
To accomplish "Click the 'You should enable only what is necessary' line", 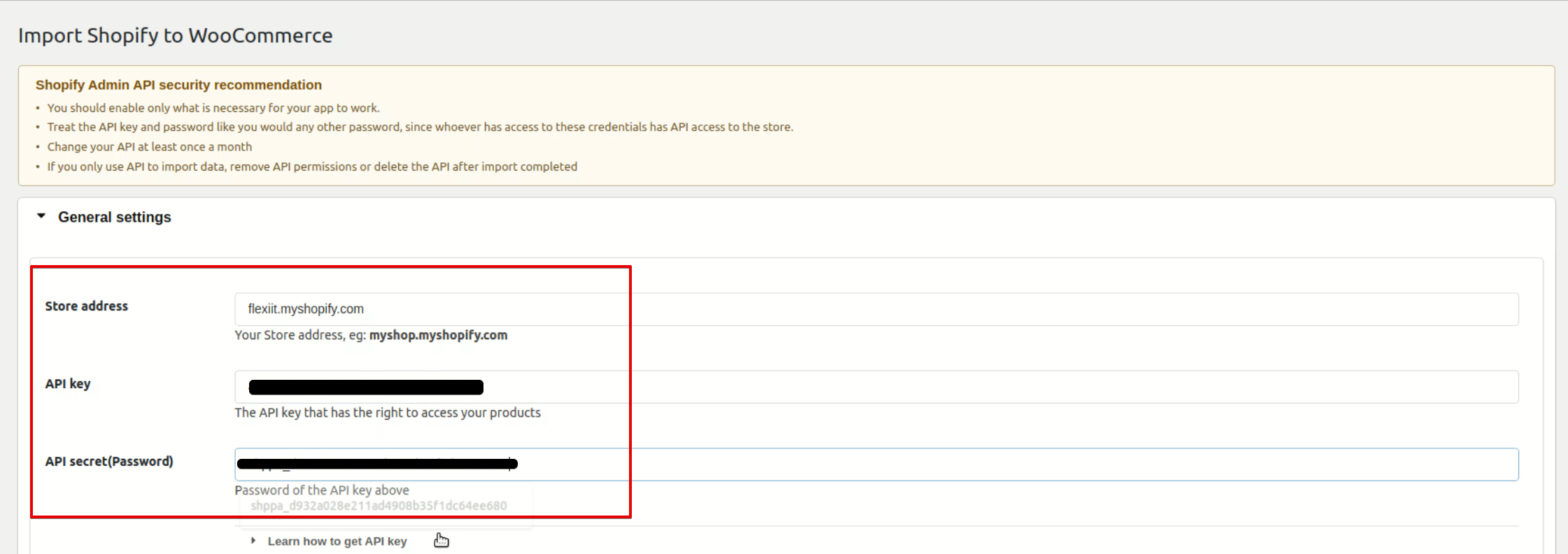I will [213, 108].
